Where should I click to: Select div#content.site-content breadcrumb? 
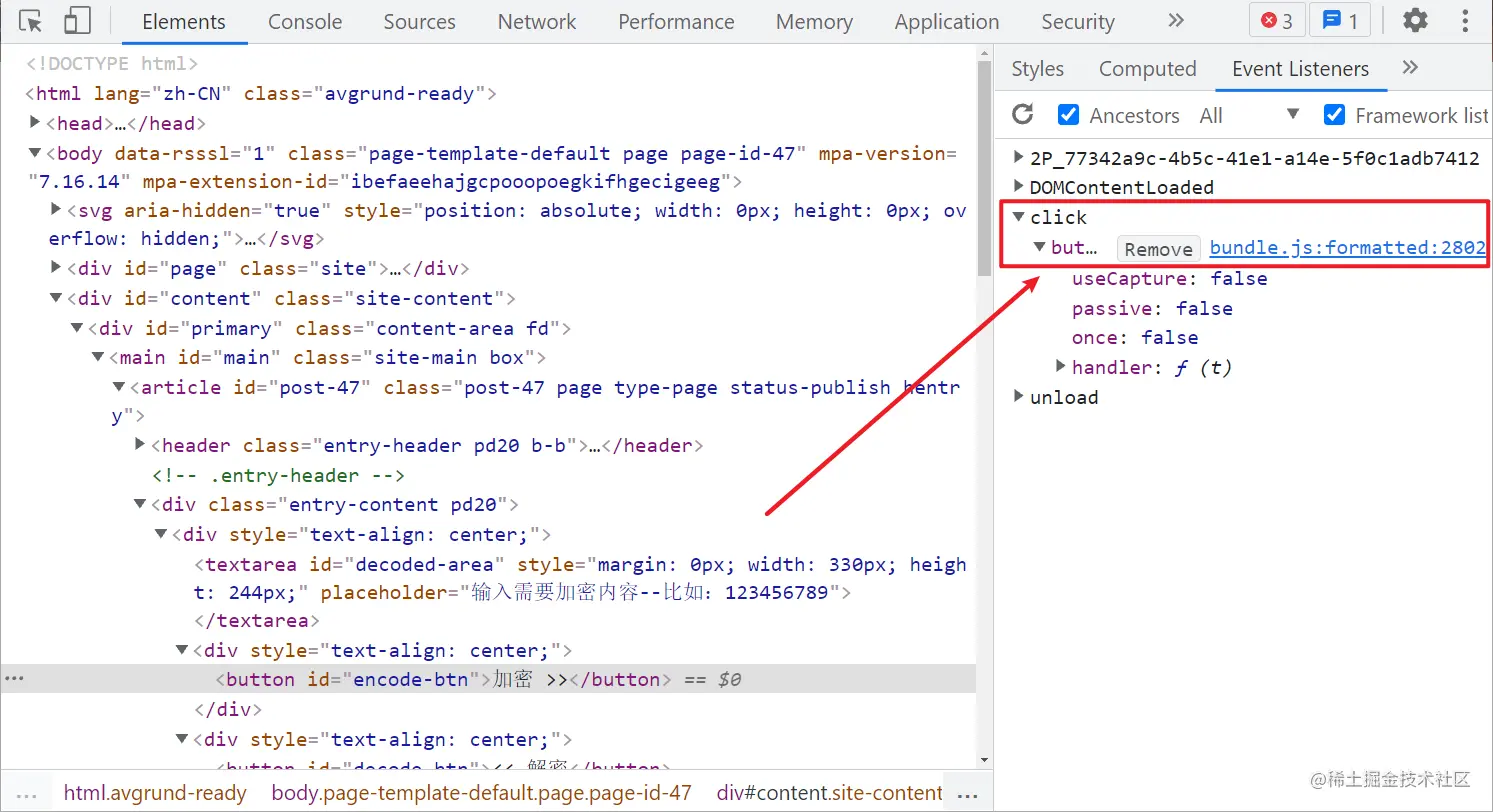tap(829, 794)
